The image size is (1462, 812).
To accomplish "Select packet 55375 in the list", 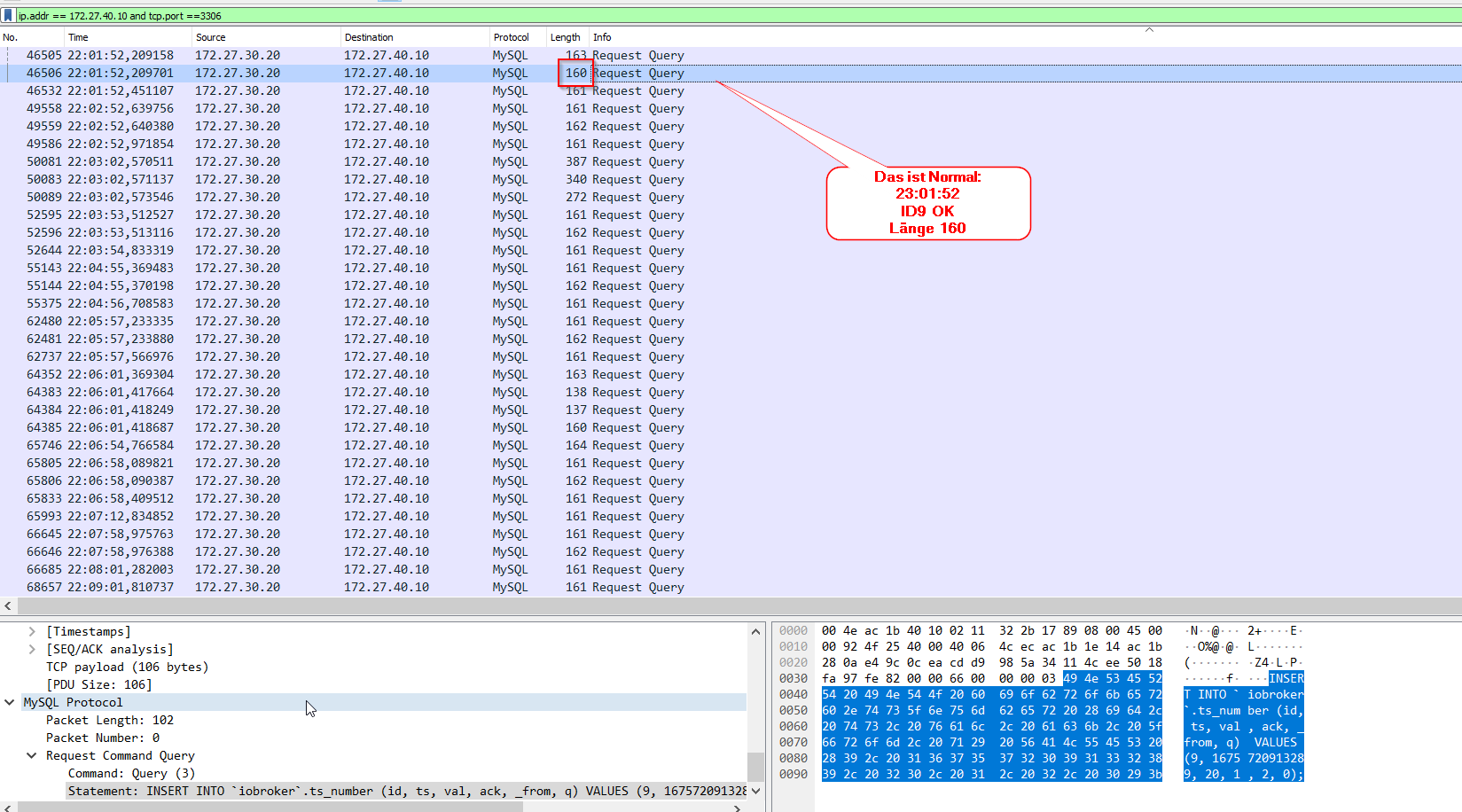I will point(731,303).
